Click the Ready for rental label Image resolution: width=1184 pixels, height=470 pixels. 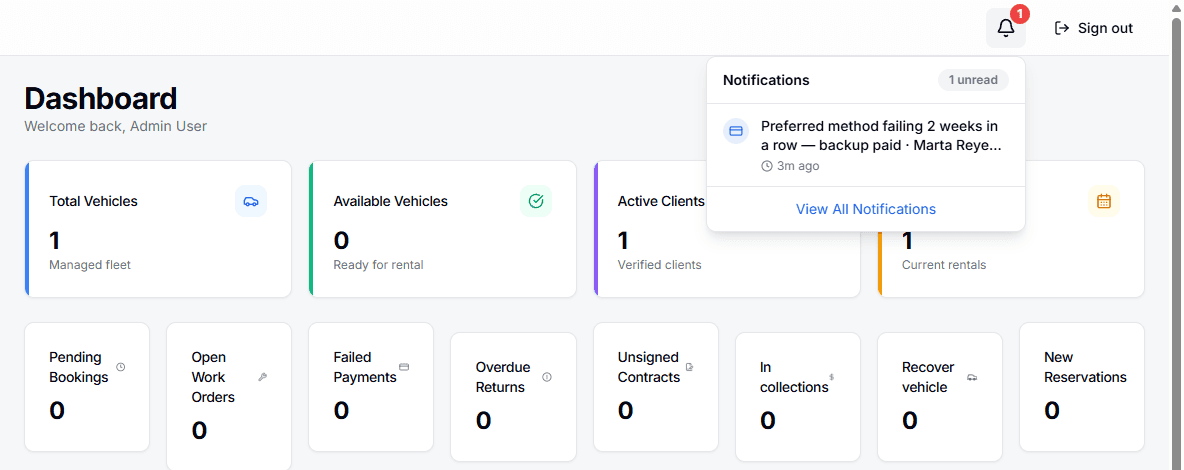378,265
